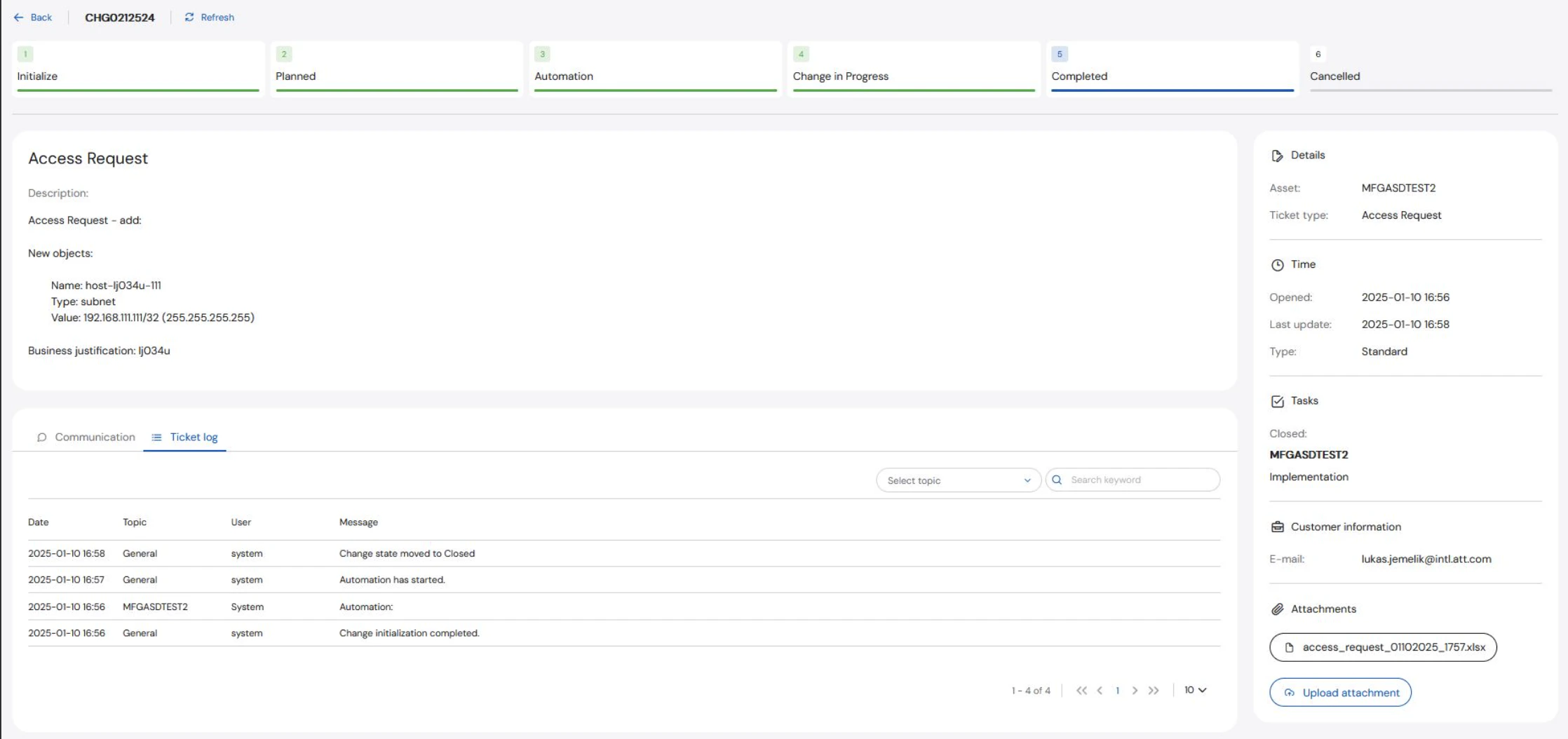
Task: Click the email lukas.jemelik@intl.att.com
Action: pyautogui.click(x=1426, y=560)
